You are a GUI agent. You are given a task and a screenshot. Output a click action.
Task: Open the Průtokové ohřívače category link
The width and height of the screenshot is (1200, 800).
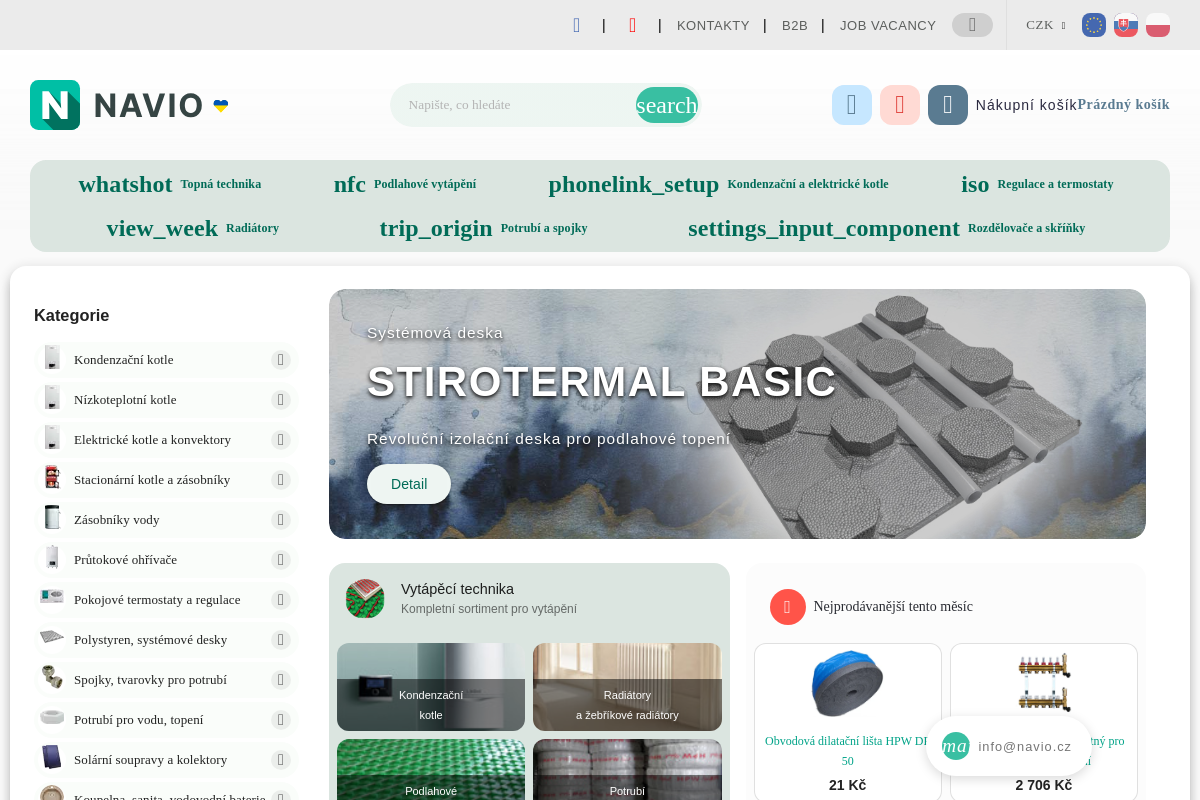[125, 559]
